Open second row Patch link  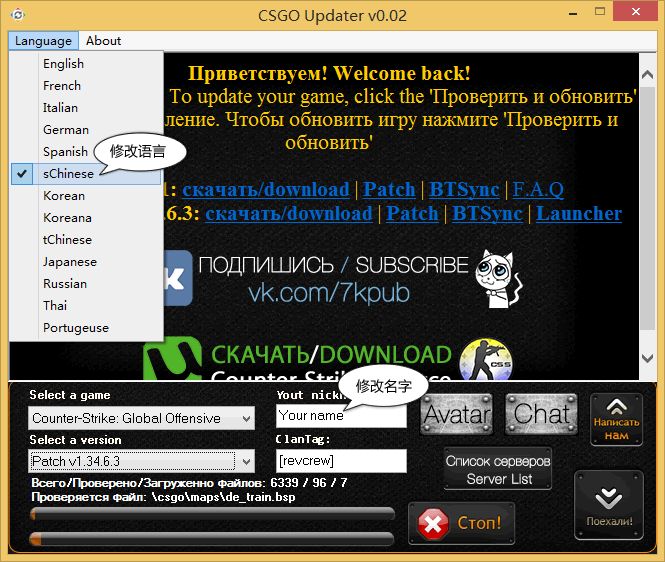pyautogui.click(x=412, y=213)
